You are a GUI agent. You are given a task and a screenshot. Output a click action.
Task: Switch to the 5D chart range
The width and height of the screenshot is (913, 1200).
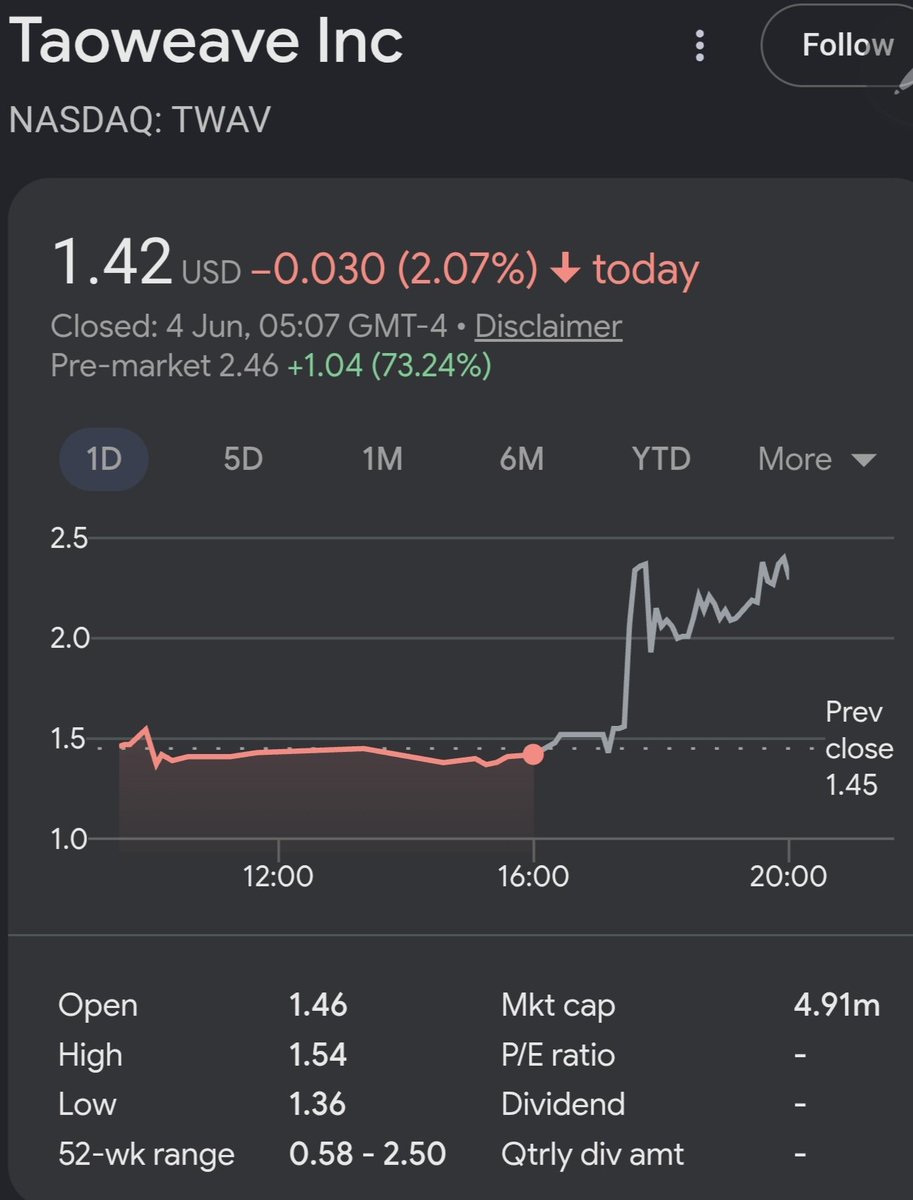pyautogui.click(x=242, y=459)
